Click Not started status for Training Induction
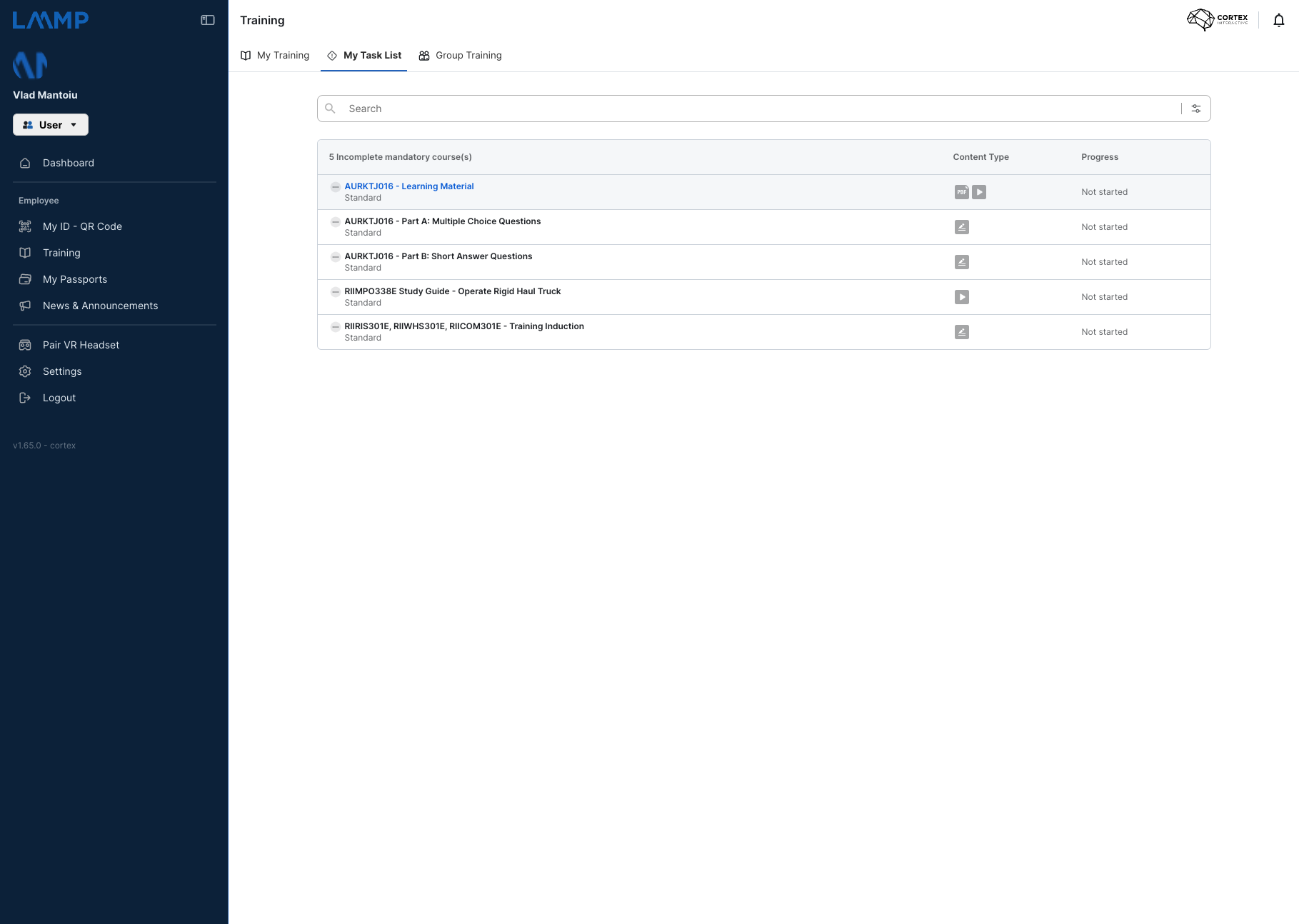1299x924 pixels. pos(1104,332)
